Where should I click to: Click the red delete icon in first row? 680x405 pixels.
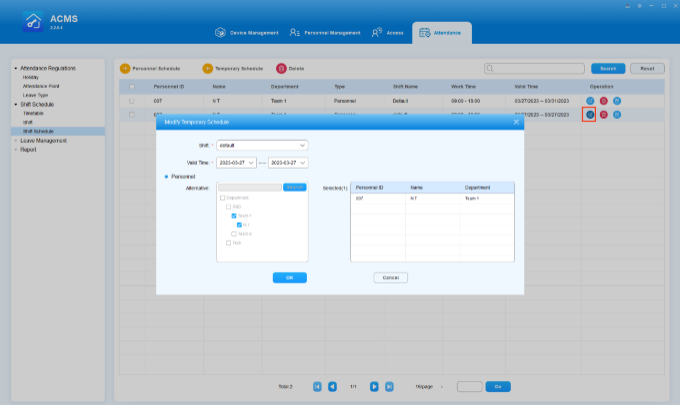[603, 101]
